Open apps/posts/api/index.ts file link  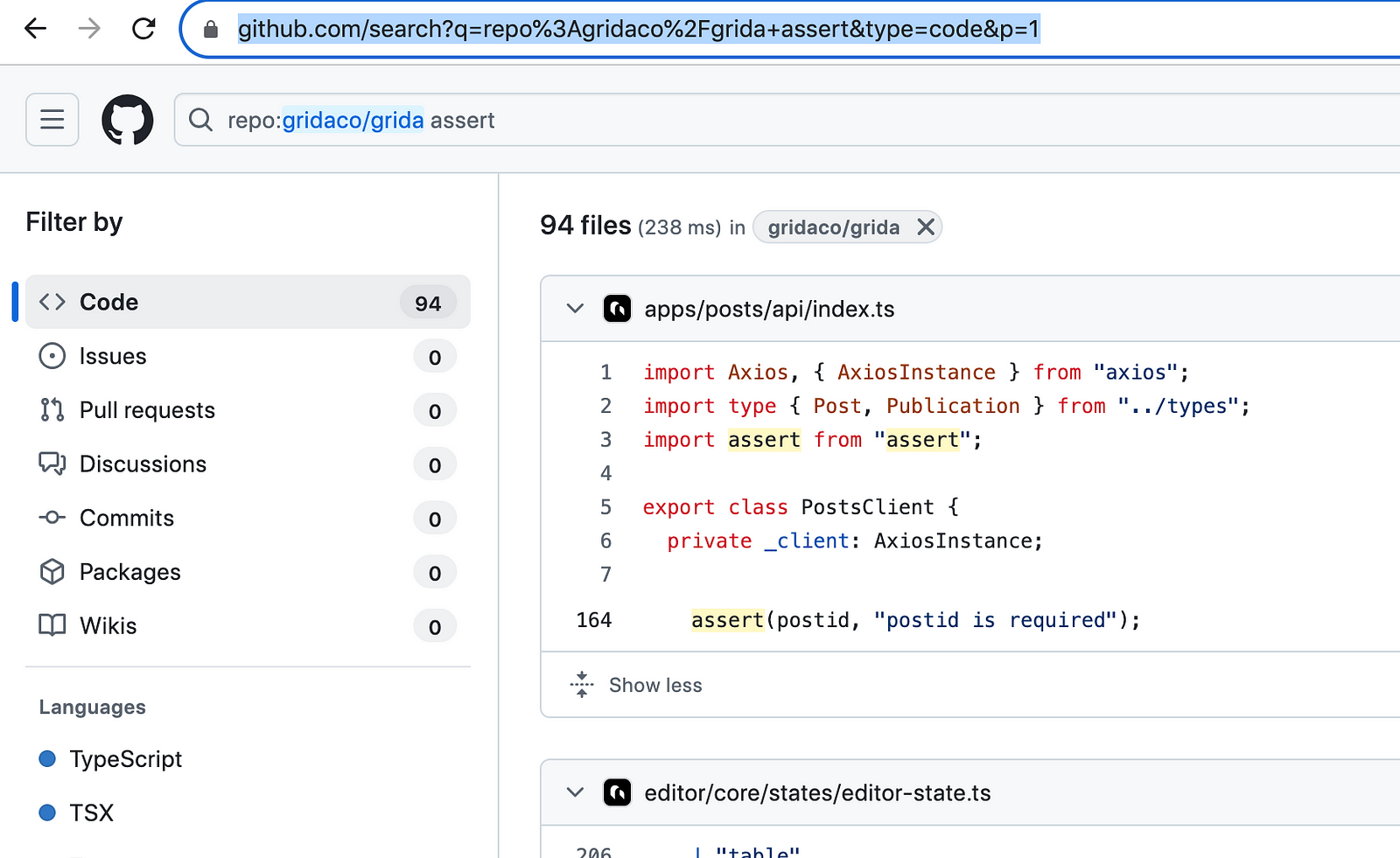tap(769, 309)
